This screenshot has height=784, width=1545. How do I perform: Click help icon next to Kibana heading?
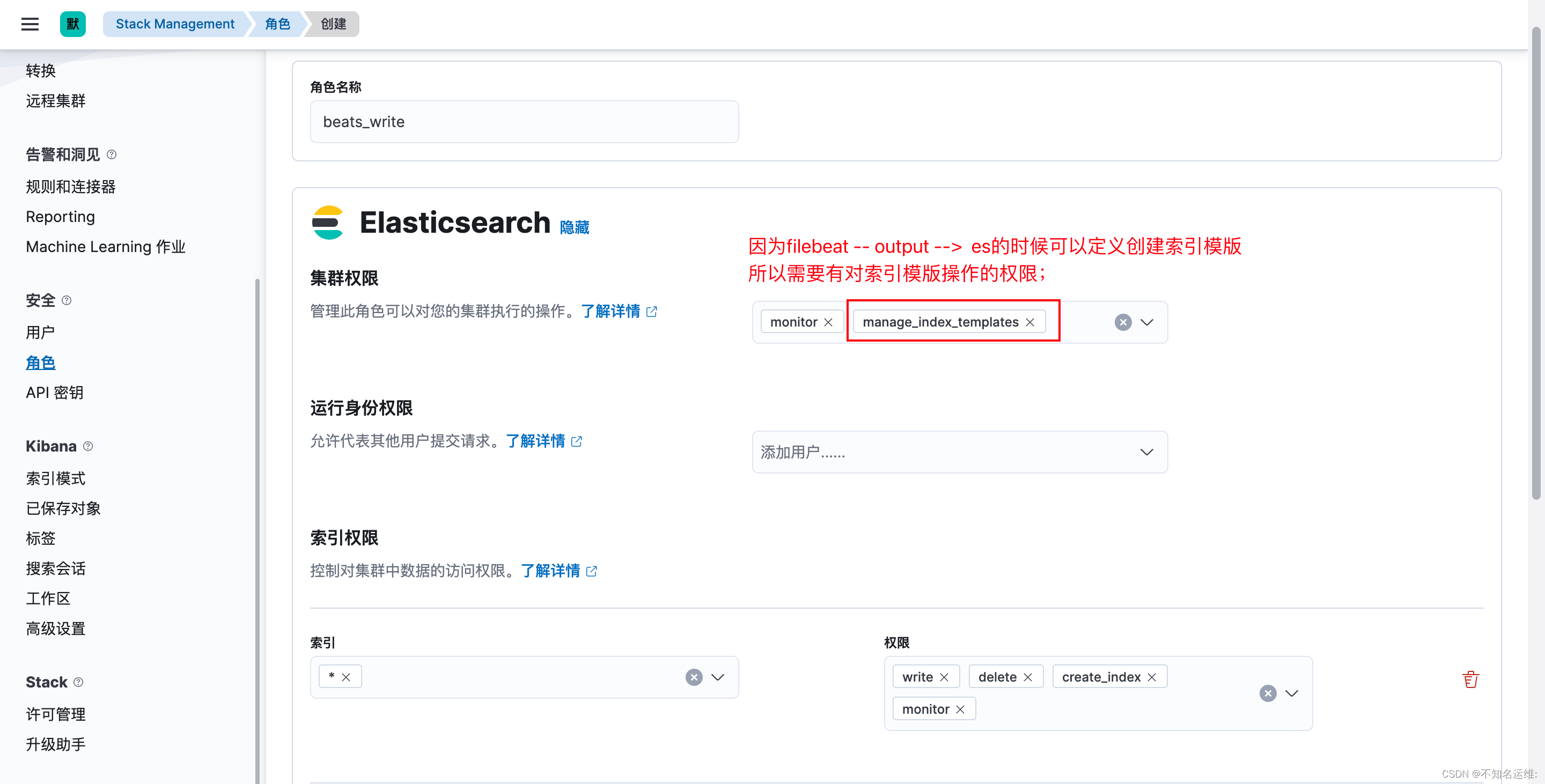click(x=88, y=446)
